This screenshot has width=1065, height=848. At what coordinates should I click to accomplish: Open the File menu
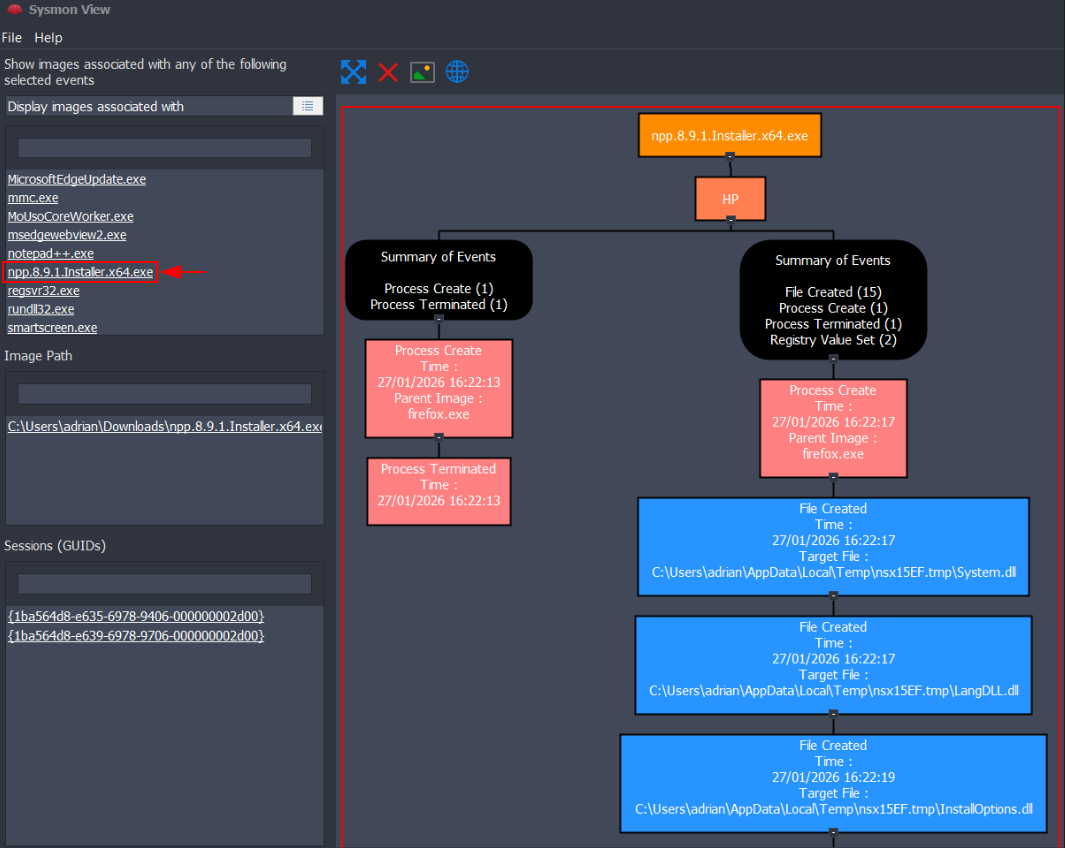point(12,38)
